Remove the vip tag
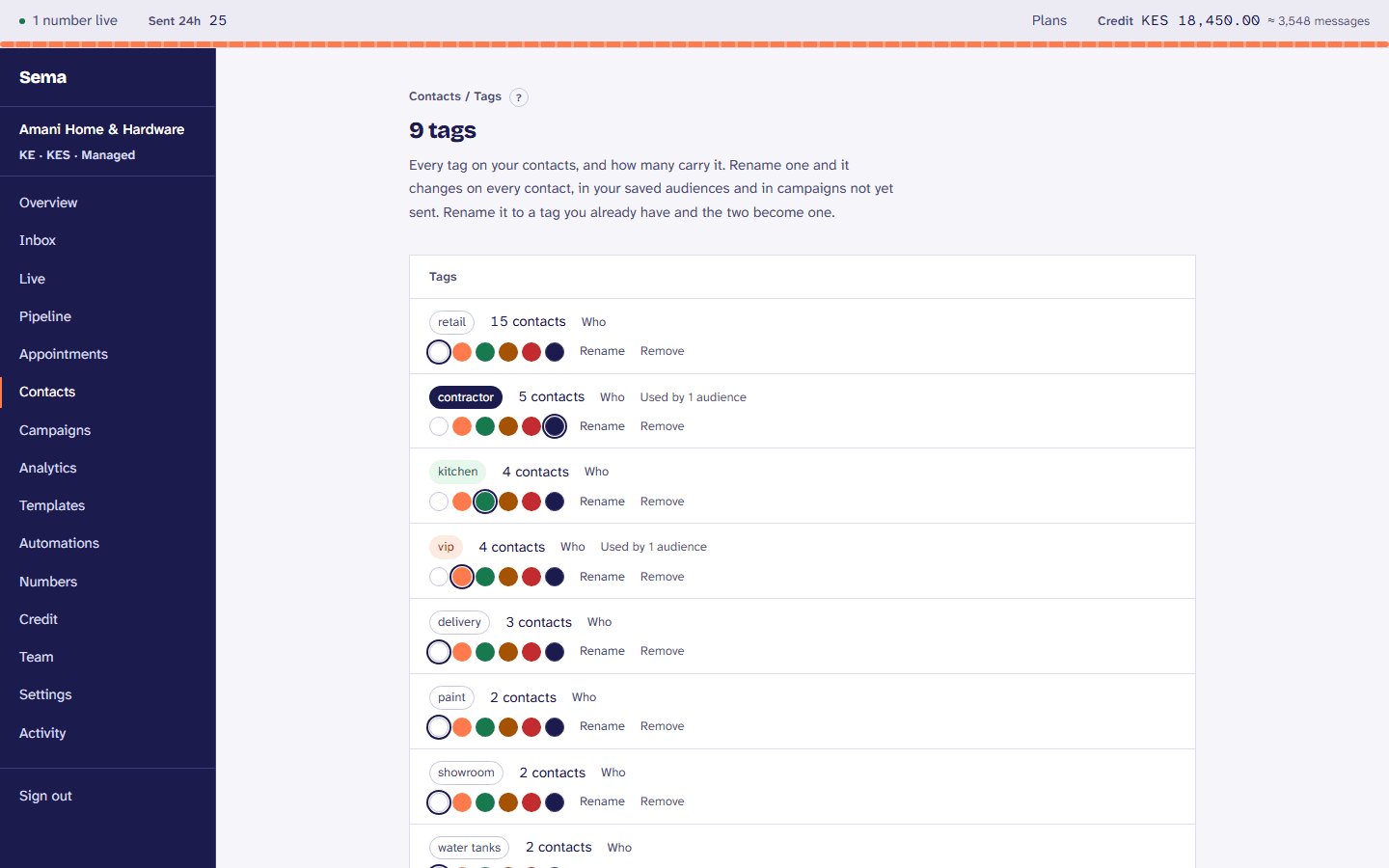This screenshot has width=1389, height=868. tap(663, 577)
